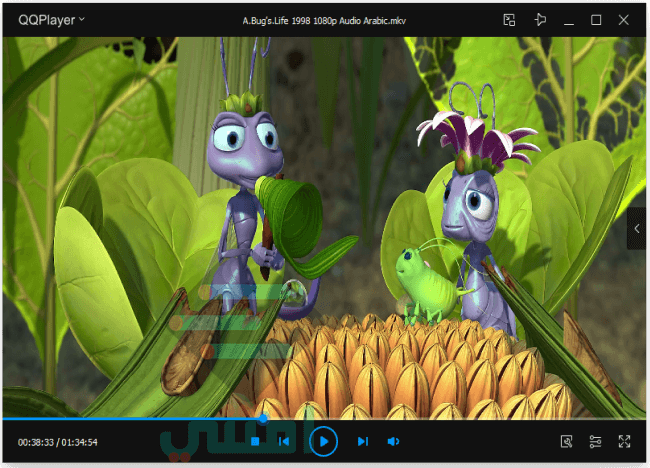
Task: Skip to the previous video
Action: (284, 441)
